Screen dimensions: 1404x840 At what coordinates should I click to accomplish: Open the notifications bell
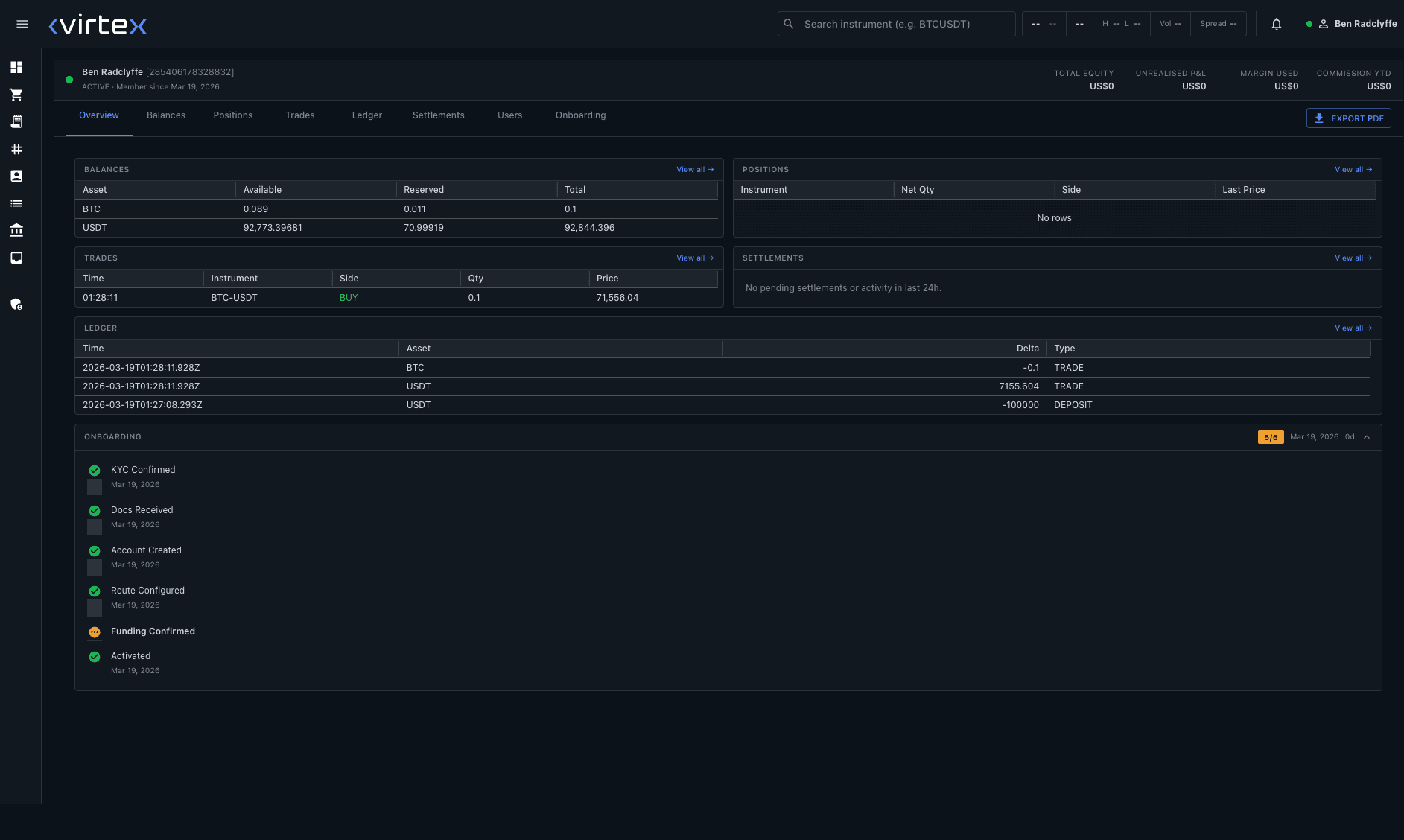(x=1277, y=23)
